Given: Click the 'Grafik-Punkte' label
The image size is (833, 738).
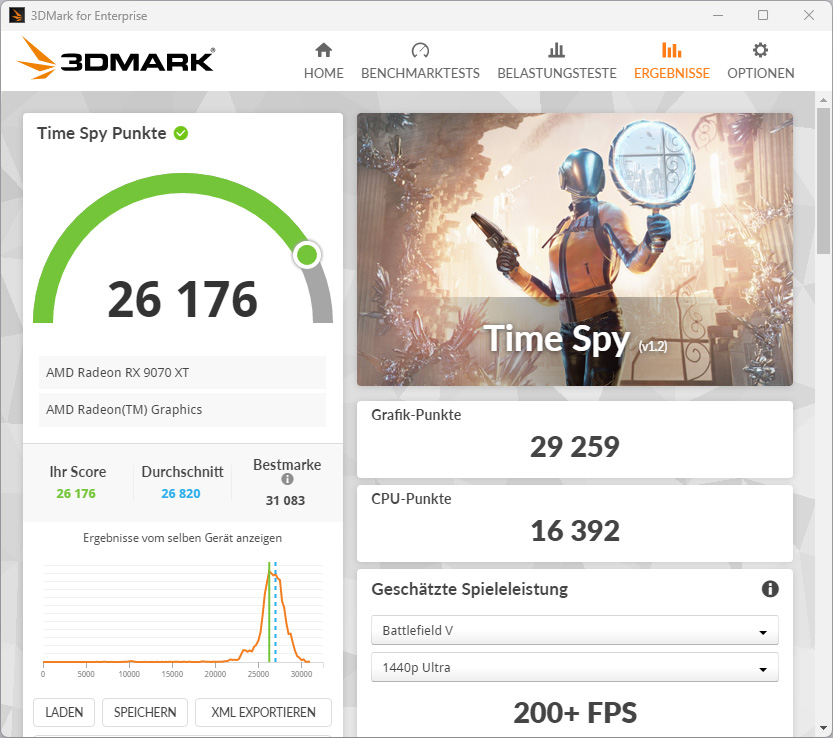Looking at the screenshot, I should [416, 414].
